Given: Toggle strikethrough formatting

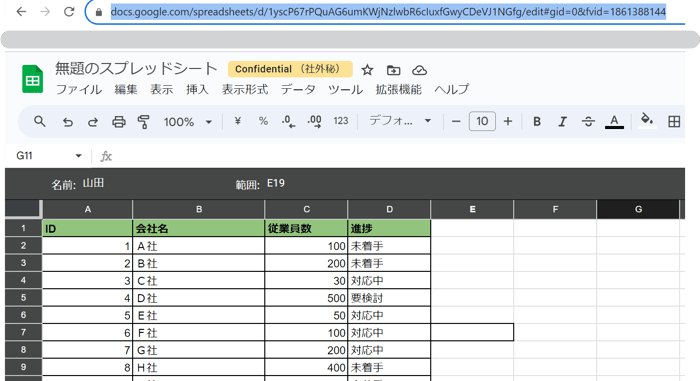Looking at the screenshot, I should (588, 121).
